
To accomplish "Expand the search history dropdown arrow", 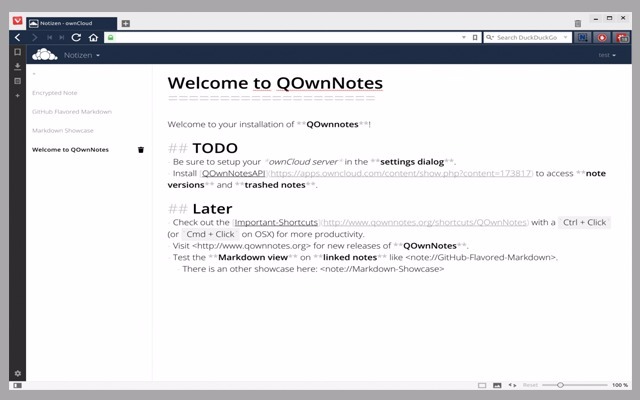I will coord(565,38).
